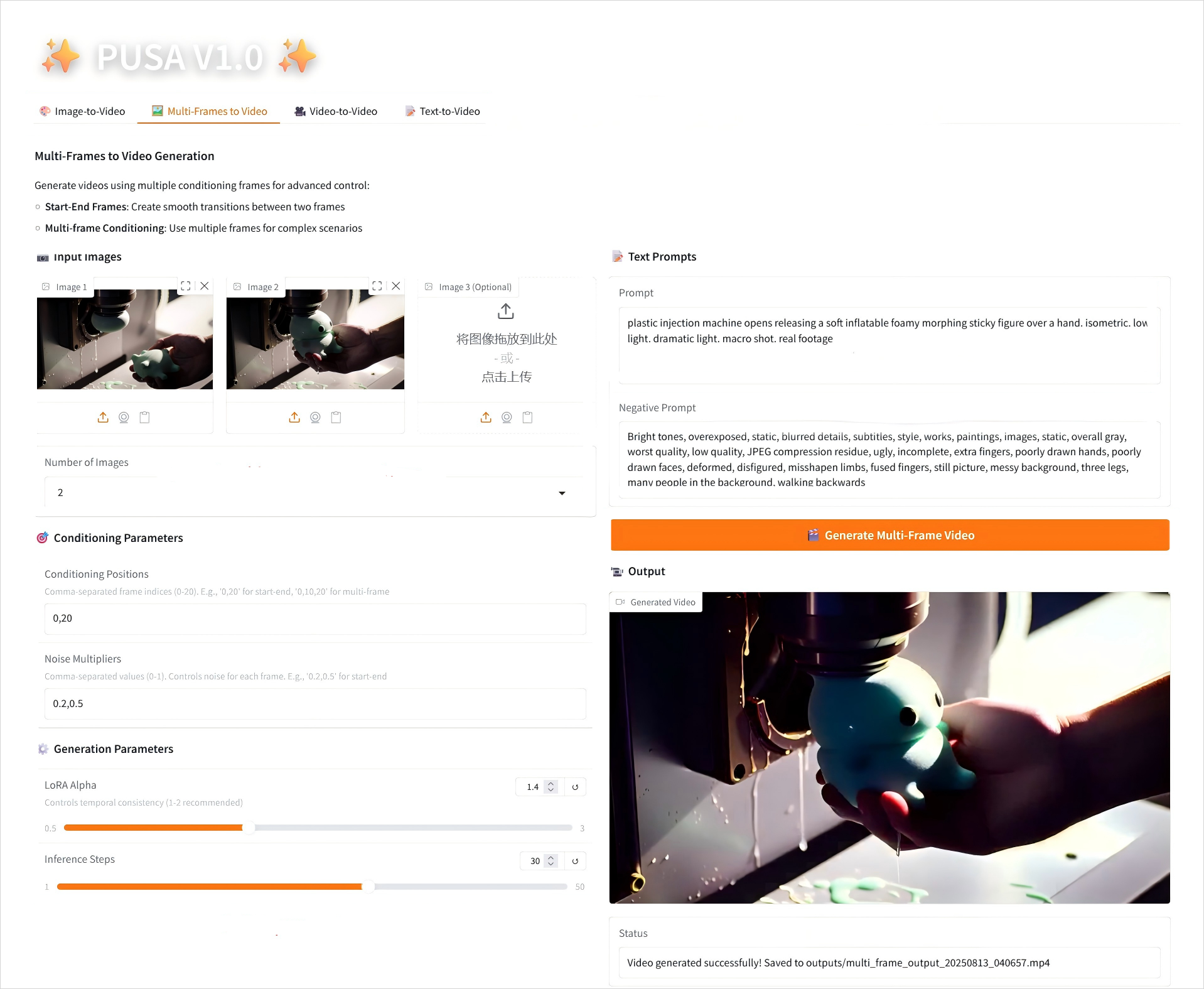Click upload icon under Image 3 (Optional)
This screenshot has width=1204, height=989.
486,417
